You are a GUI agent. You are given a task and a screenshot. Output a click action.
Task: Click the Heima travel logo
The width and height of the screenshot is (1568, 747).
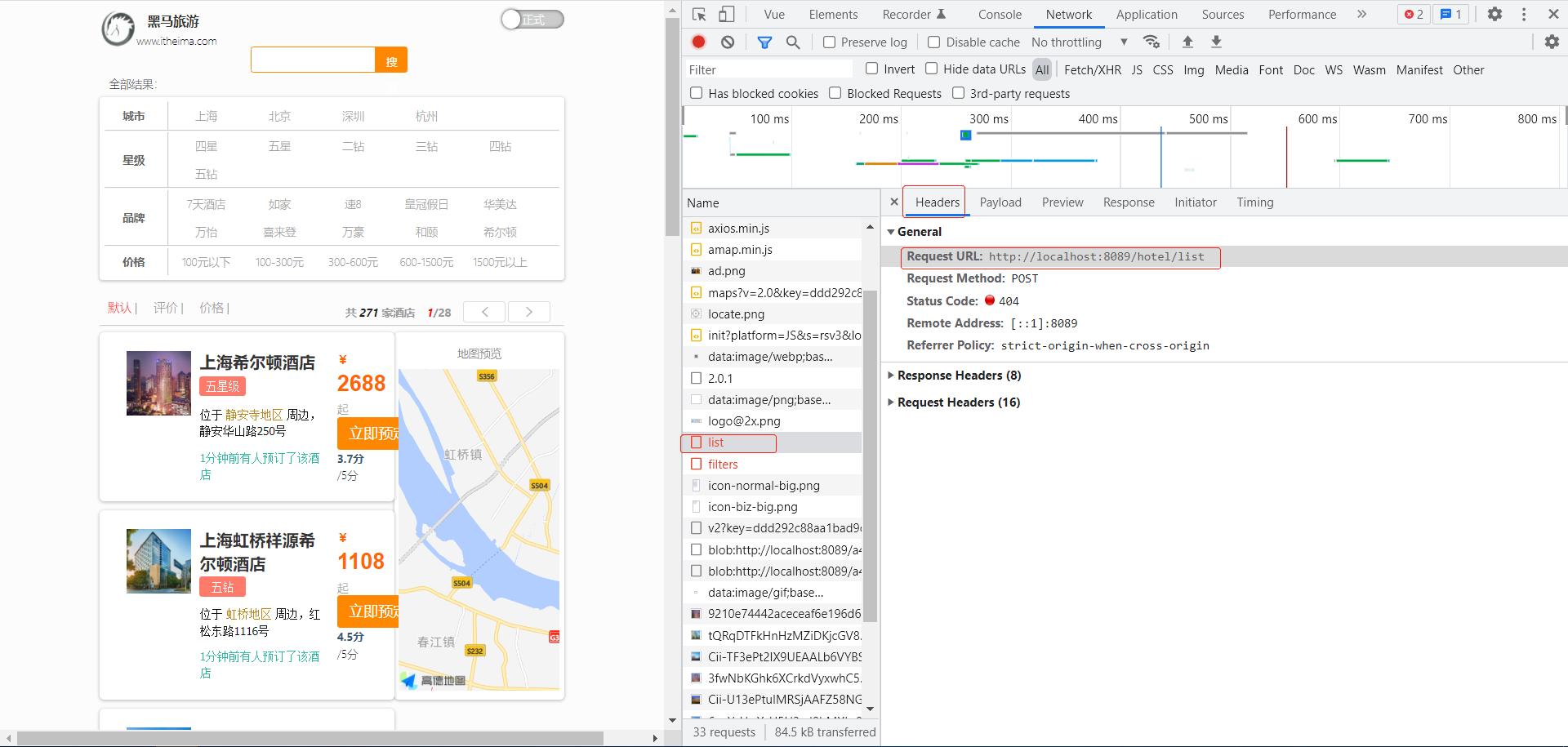coord(118,29)
